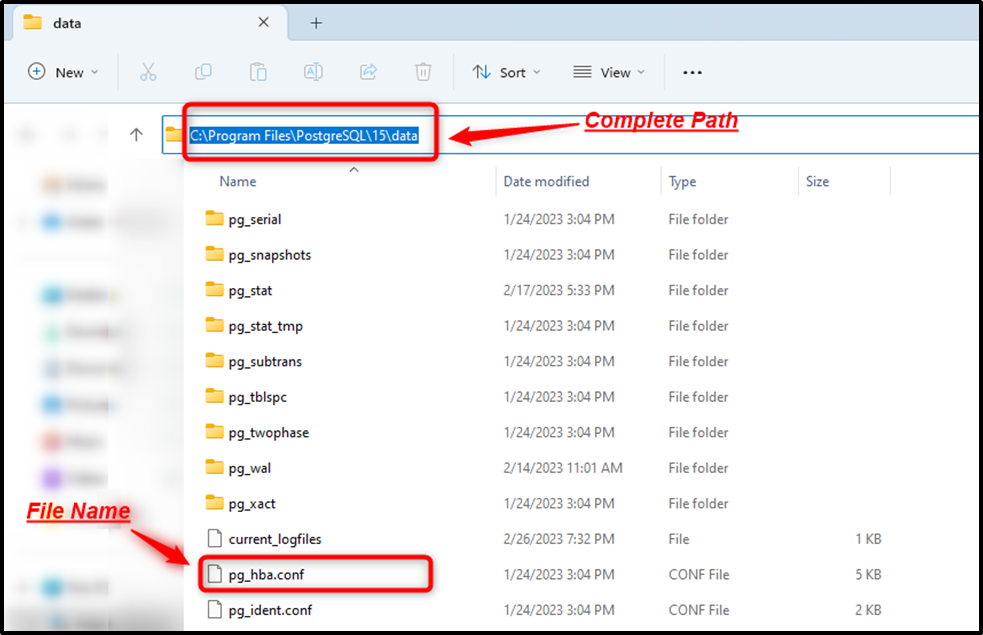This screenshot has width=983, height=635.
Task: Click the Share icon in the toolbar
Action: (x=368, y=71)
